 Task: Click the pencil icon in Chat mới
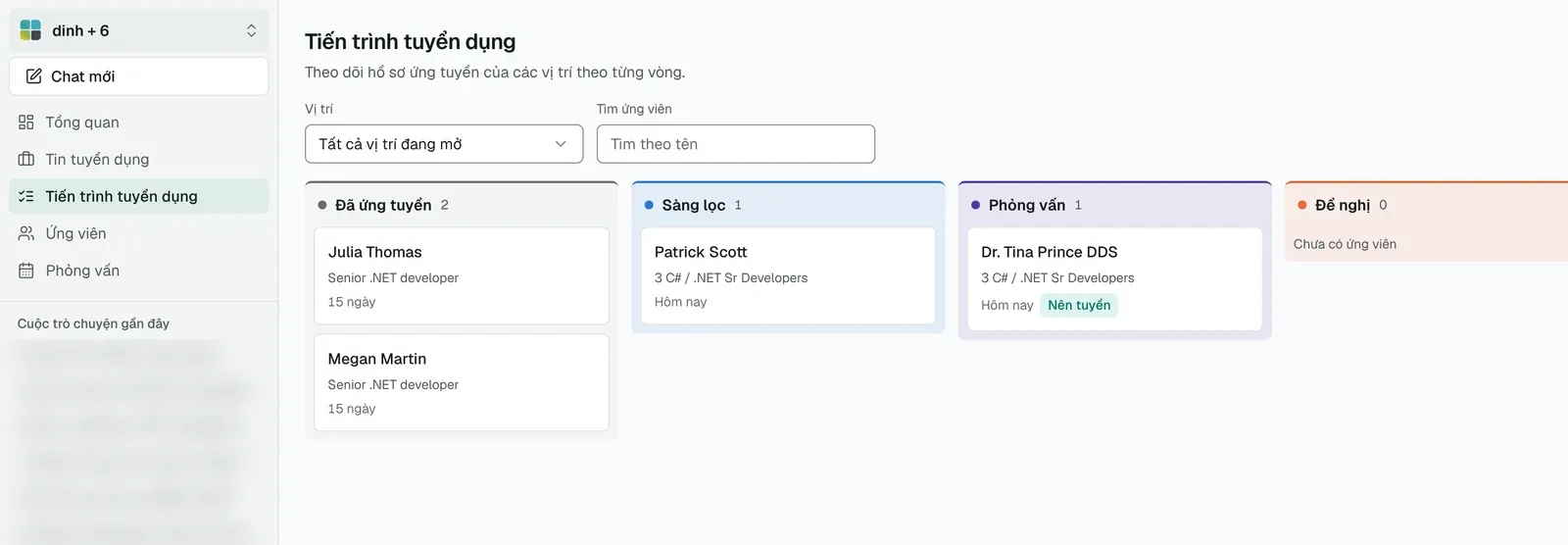[x=33, y=76]
